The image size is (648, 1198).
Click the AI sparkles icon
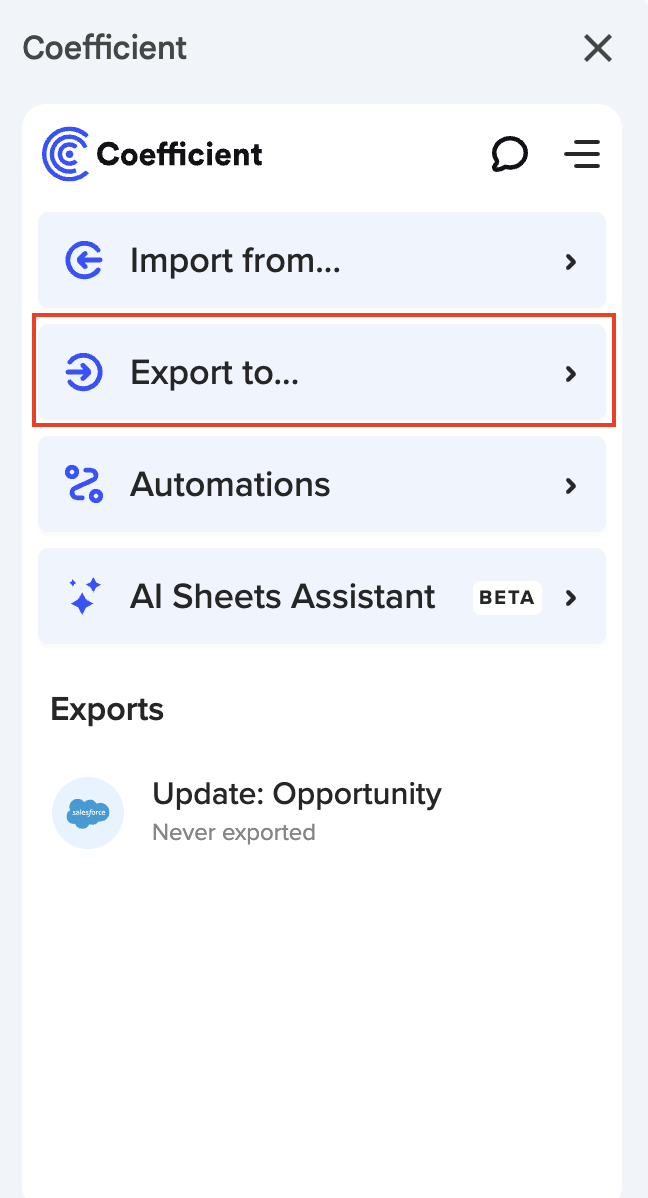click(x=84, y=597)
